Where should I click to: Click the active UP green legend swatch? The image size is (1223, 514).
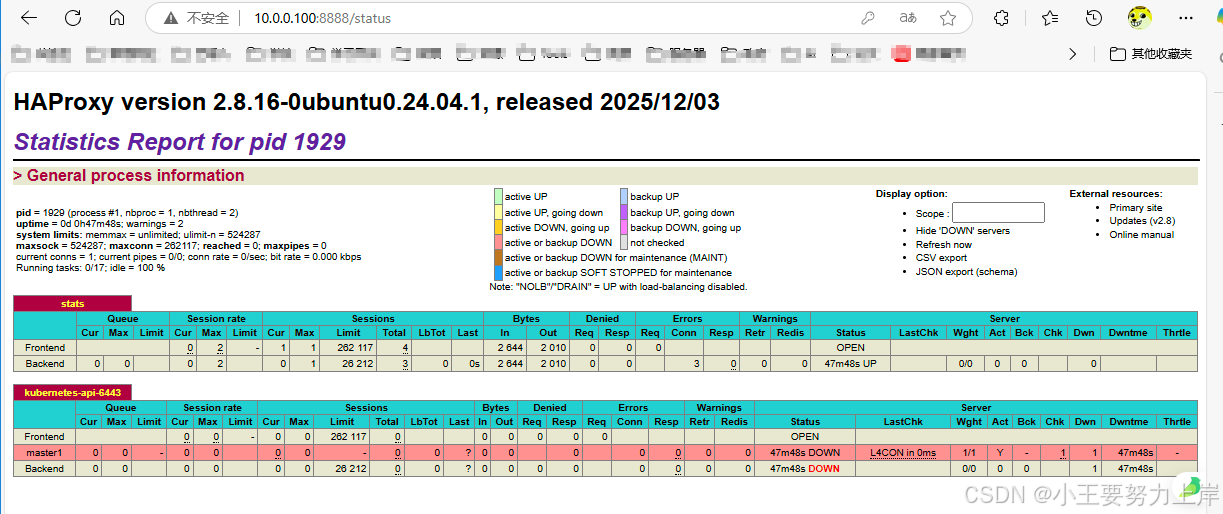(498, 197)
